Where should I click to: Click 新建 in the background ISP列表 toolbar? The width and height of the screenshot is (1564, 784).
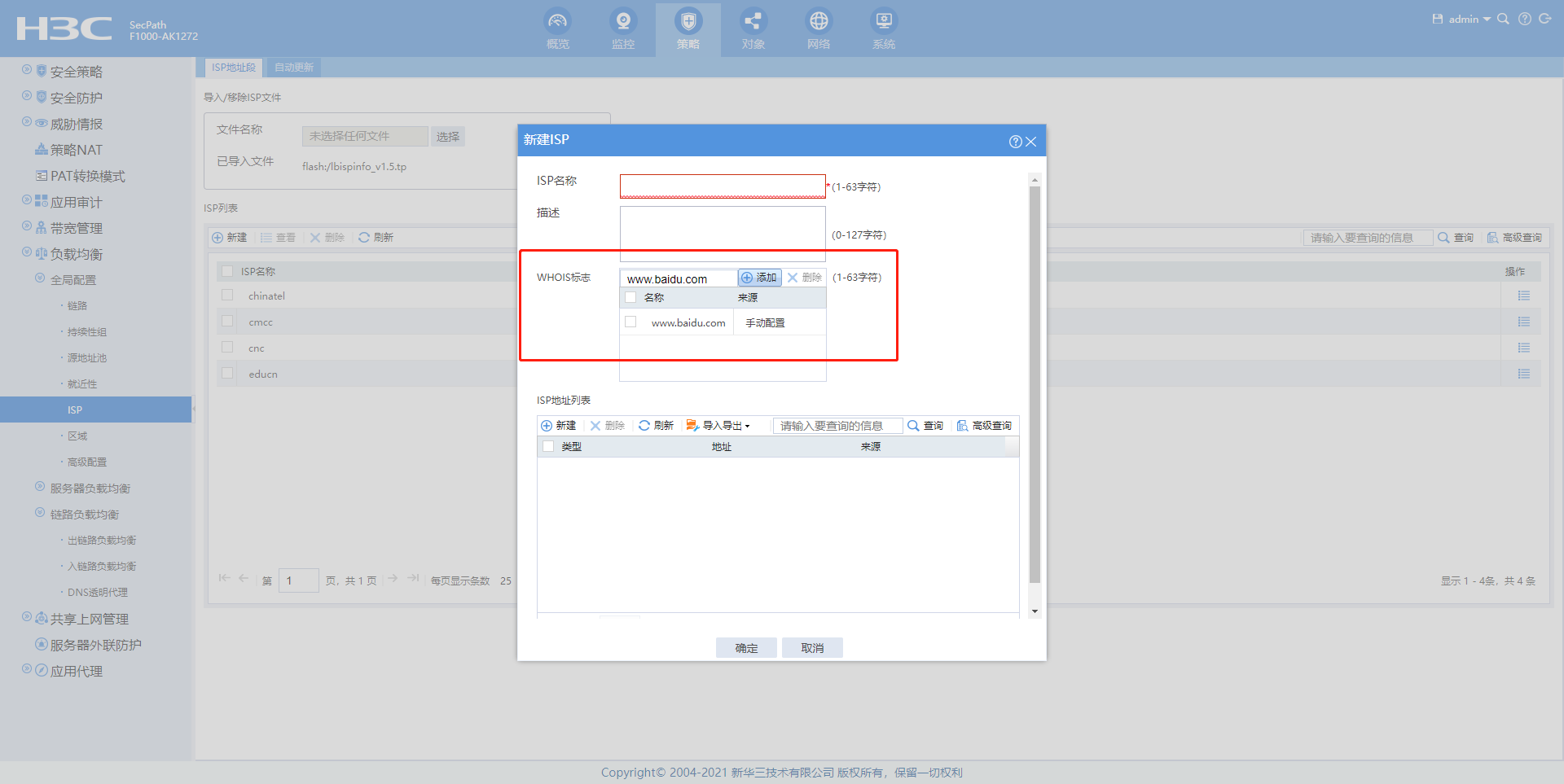click(x=230, y=238)
